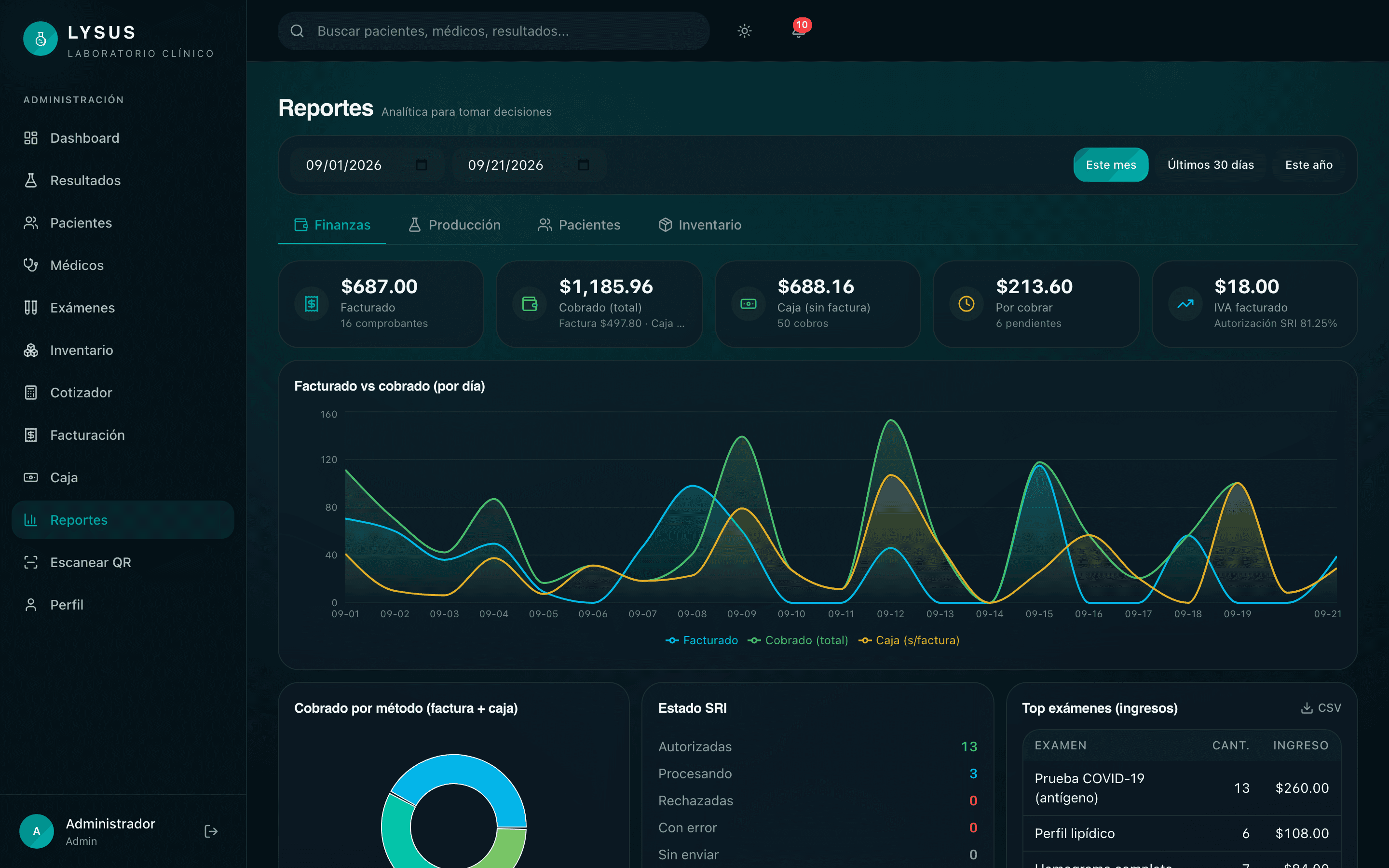Click the EXAMEN column header
The image size is (1389, 868).
click(x=1060, y=745)
